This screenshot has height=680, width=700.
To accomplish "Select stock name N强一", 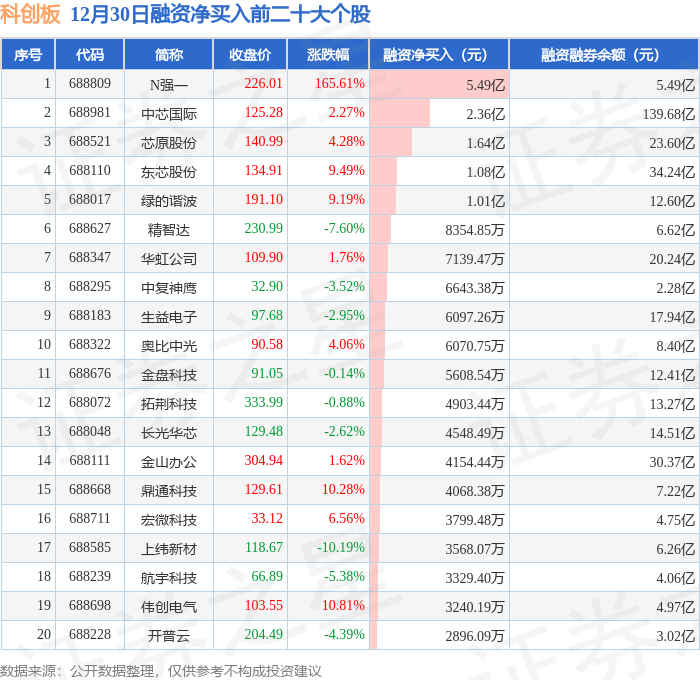I will pos(169,85).
